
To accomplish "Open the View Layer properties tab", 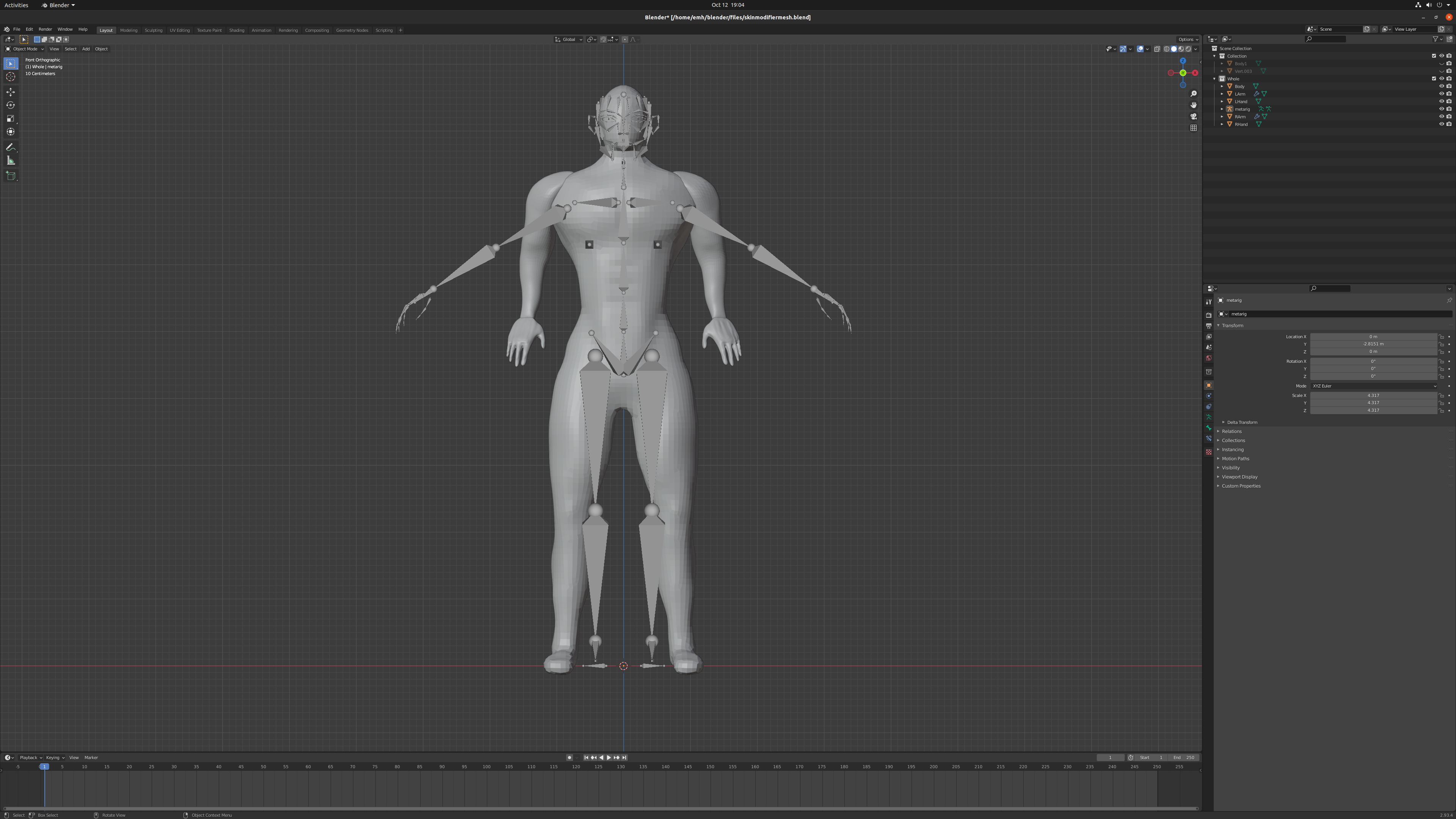I will tap(1208, 337).
